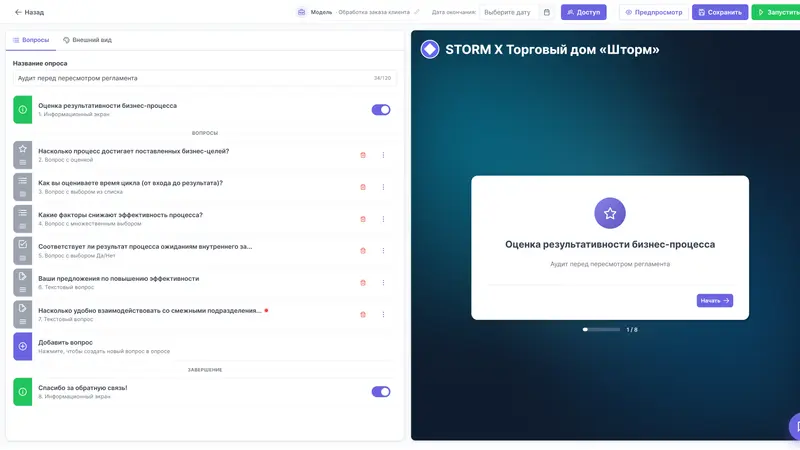Launch the survey with Запустить
800x450 pixels.
click(777, 12)
